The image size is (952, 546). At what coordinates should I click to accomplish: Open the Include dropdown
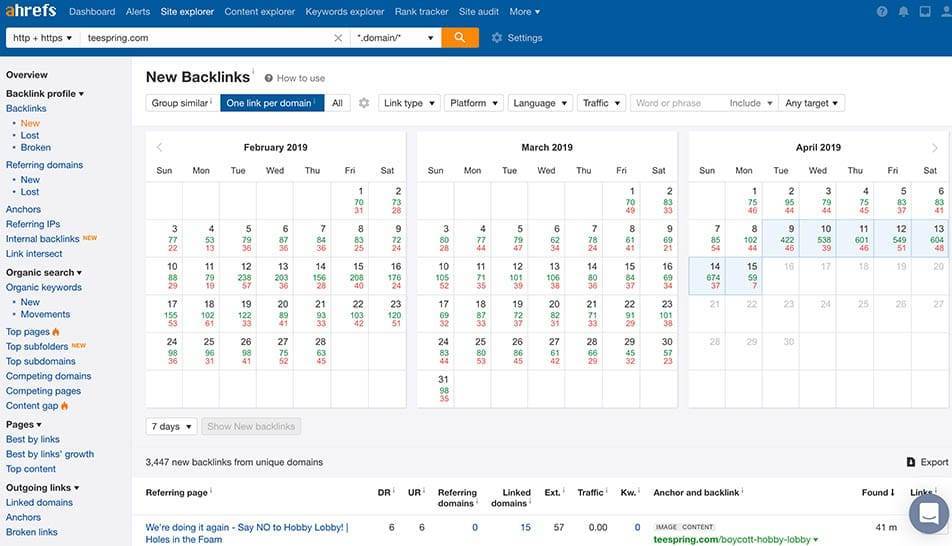[751, 103]
